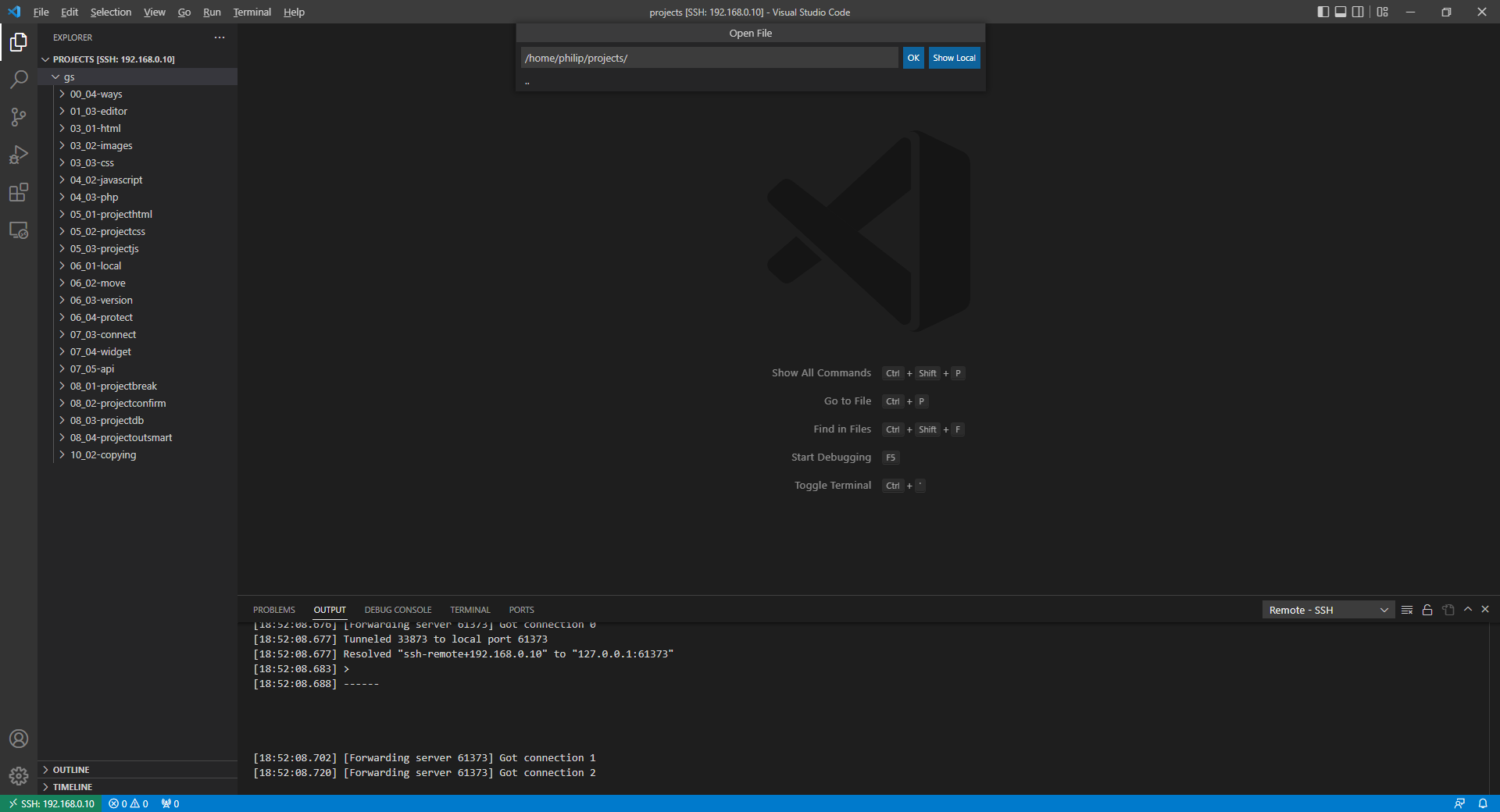Expand the Timeline section

137,787
